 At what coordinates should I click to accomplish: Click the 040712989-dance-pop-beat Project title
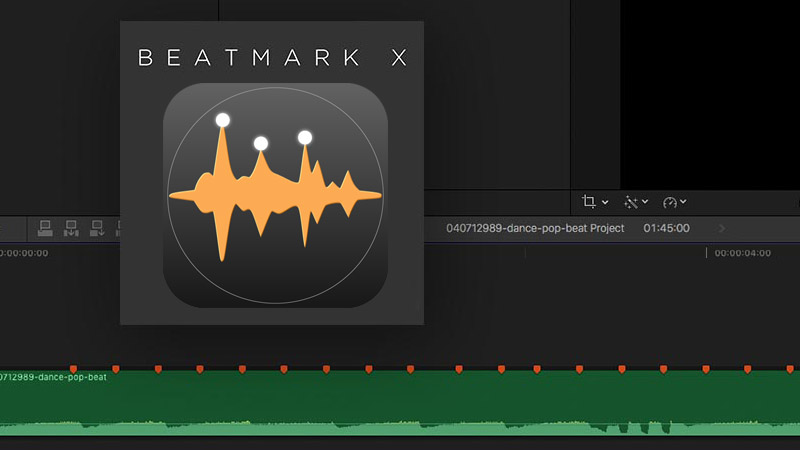pyautogui.click(x=535, y=228)
